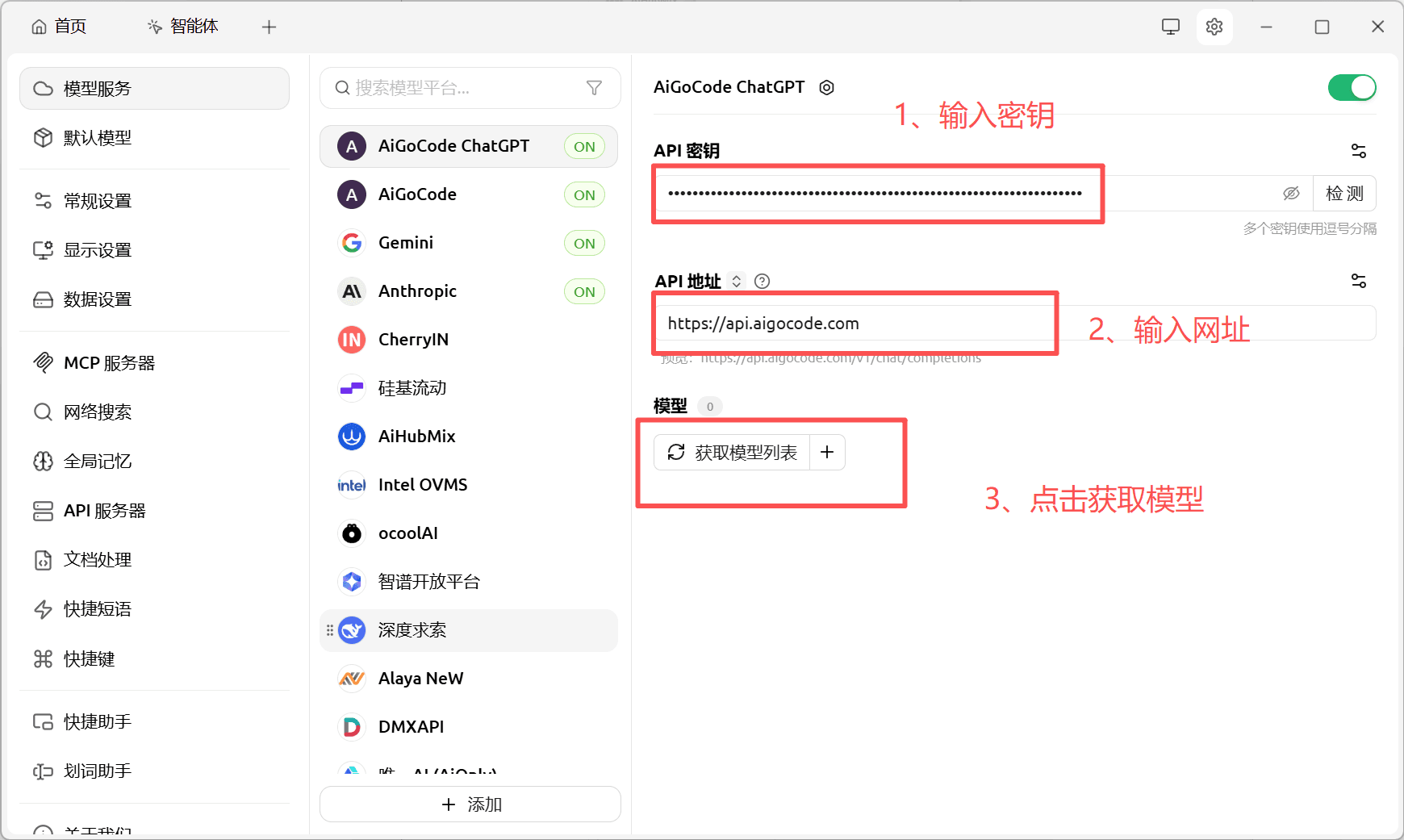This screenshot has height=840, width=1404.
Task: Select the AiGoCode provider row
Action: coord(469,194)
